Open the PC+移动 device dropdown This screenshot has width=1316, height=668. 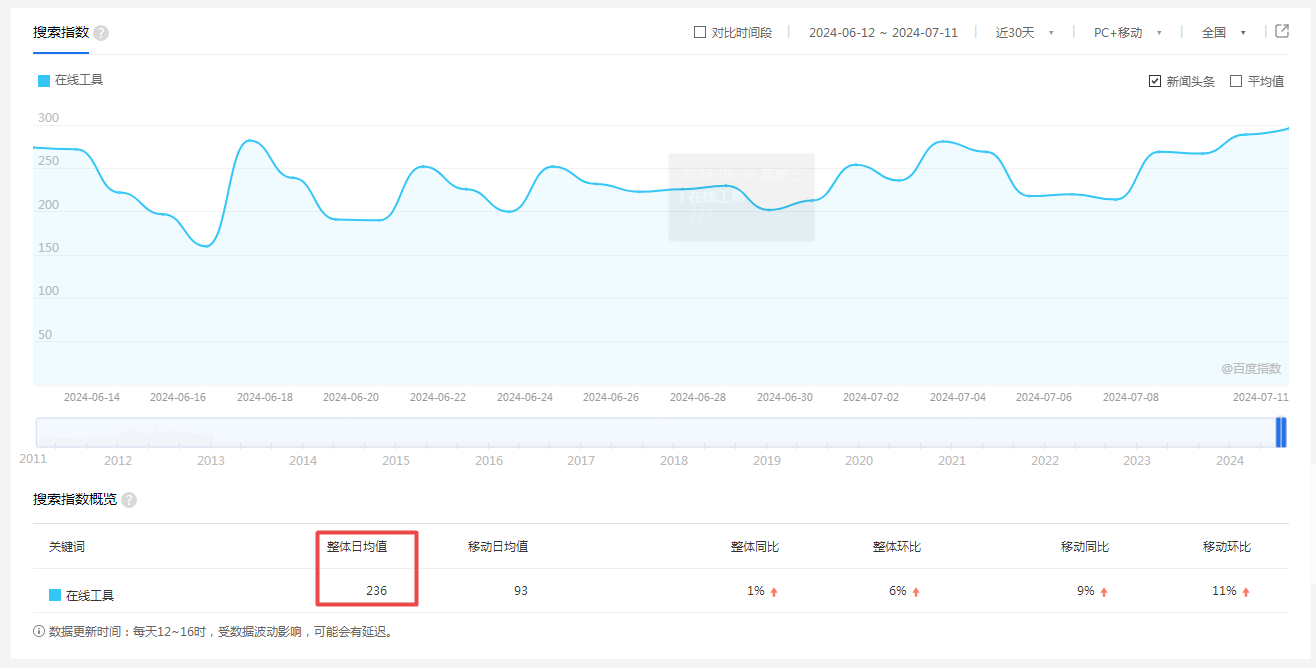1121,31
